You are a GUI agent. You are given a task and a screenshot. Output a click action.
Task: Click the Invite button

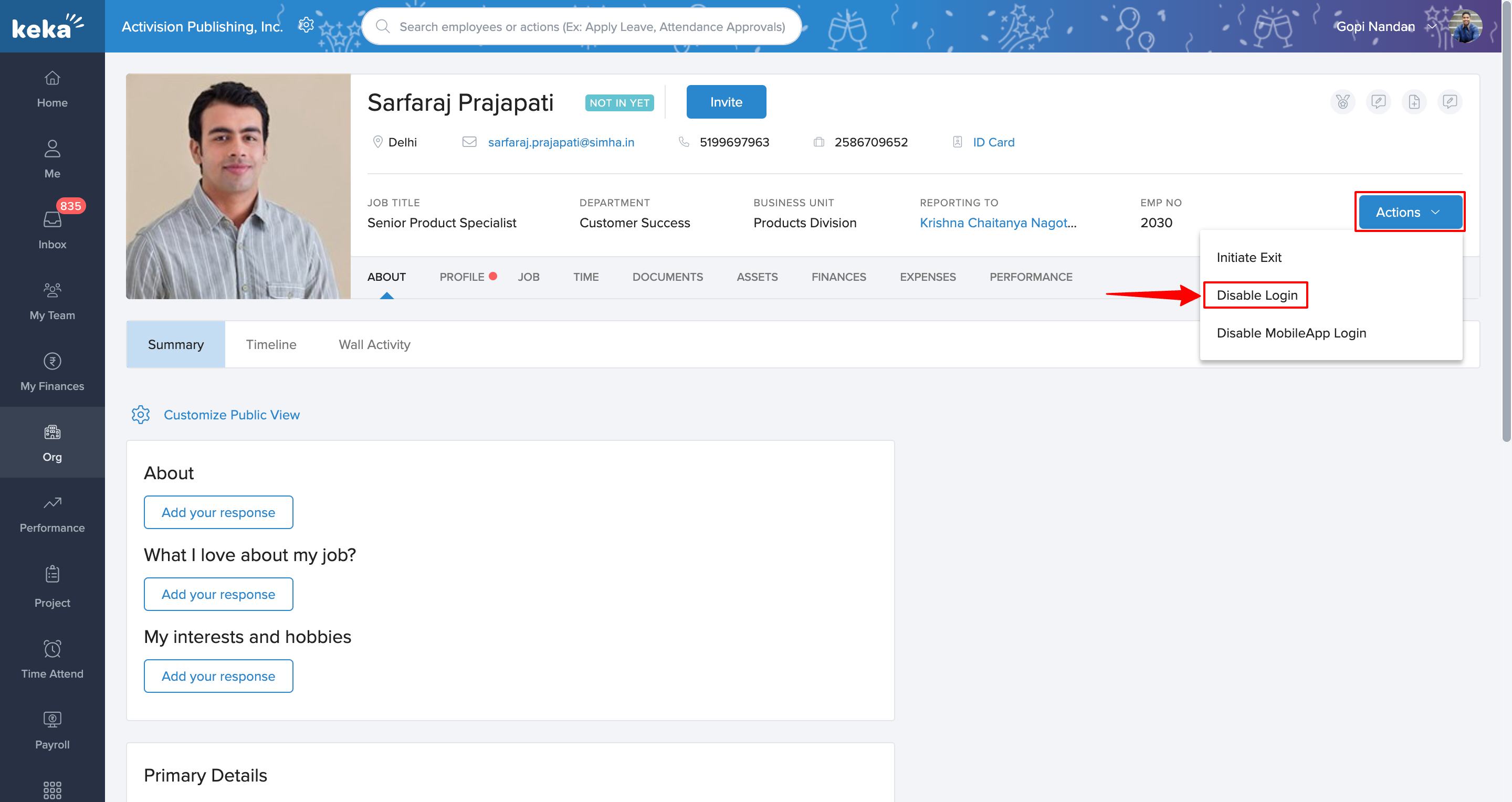pos(726,102)
